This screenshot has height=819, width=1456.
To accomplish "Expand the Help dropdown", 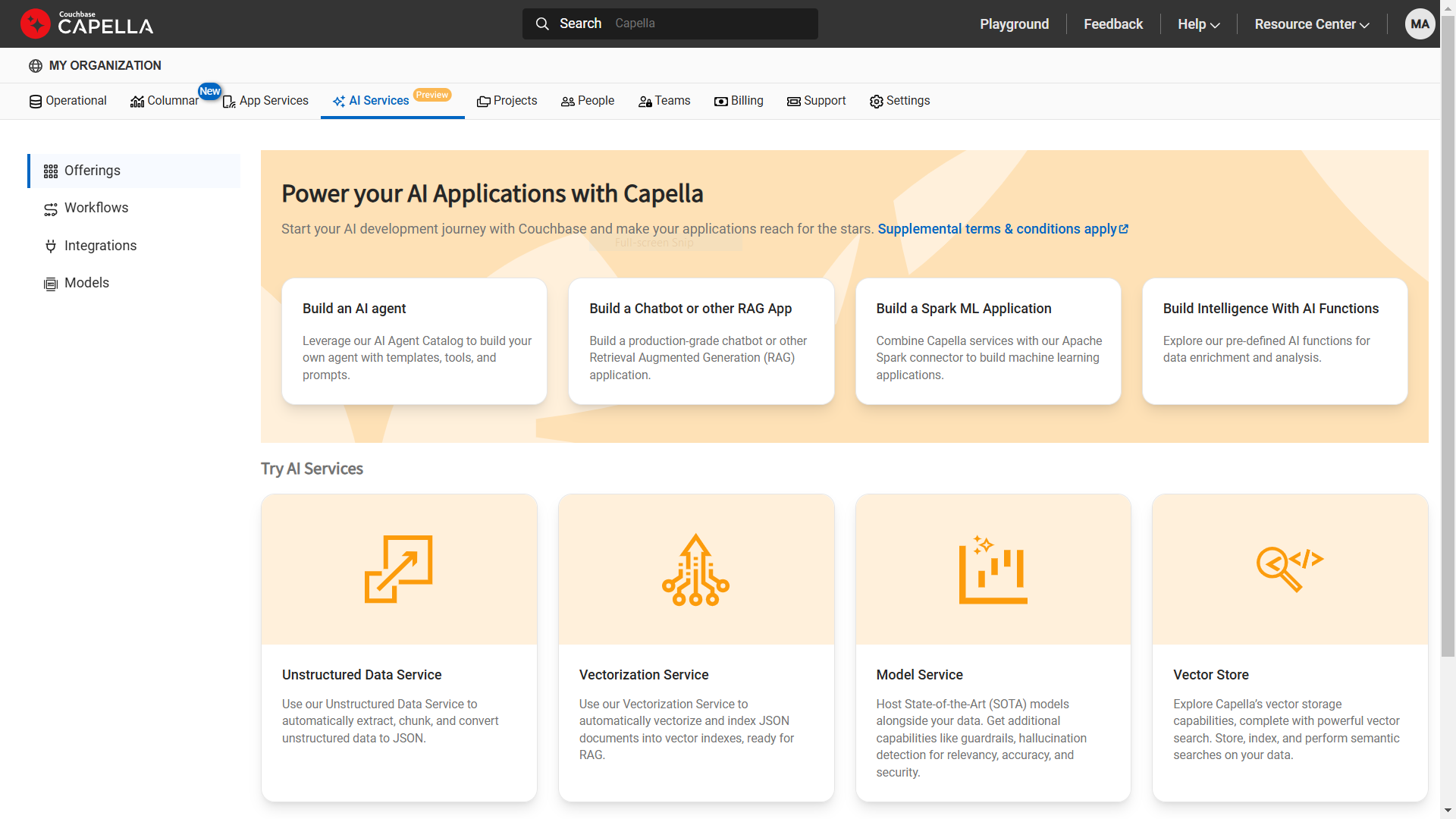I will (x=1198, y=24).
